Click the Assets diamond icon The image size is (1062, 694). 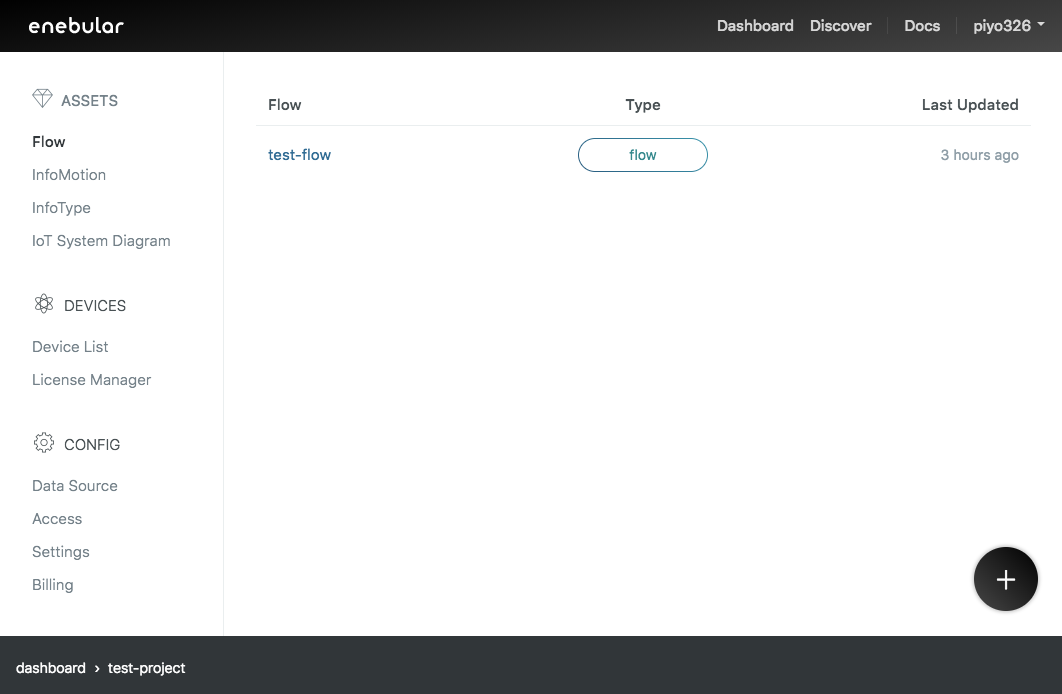click(42, 98)
